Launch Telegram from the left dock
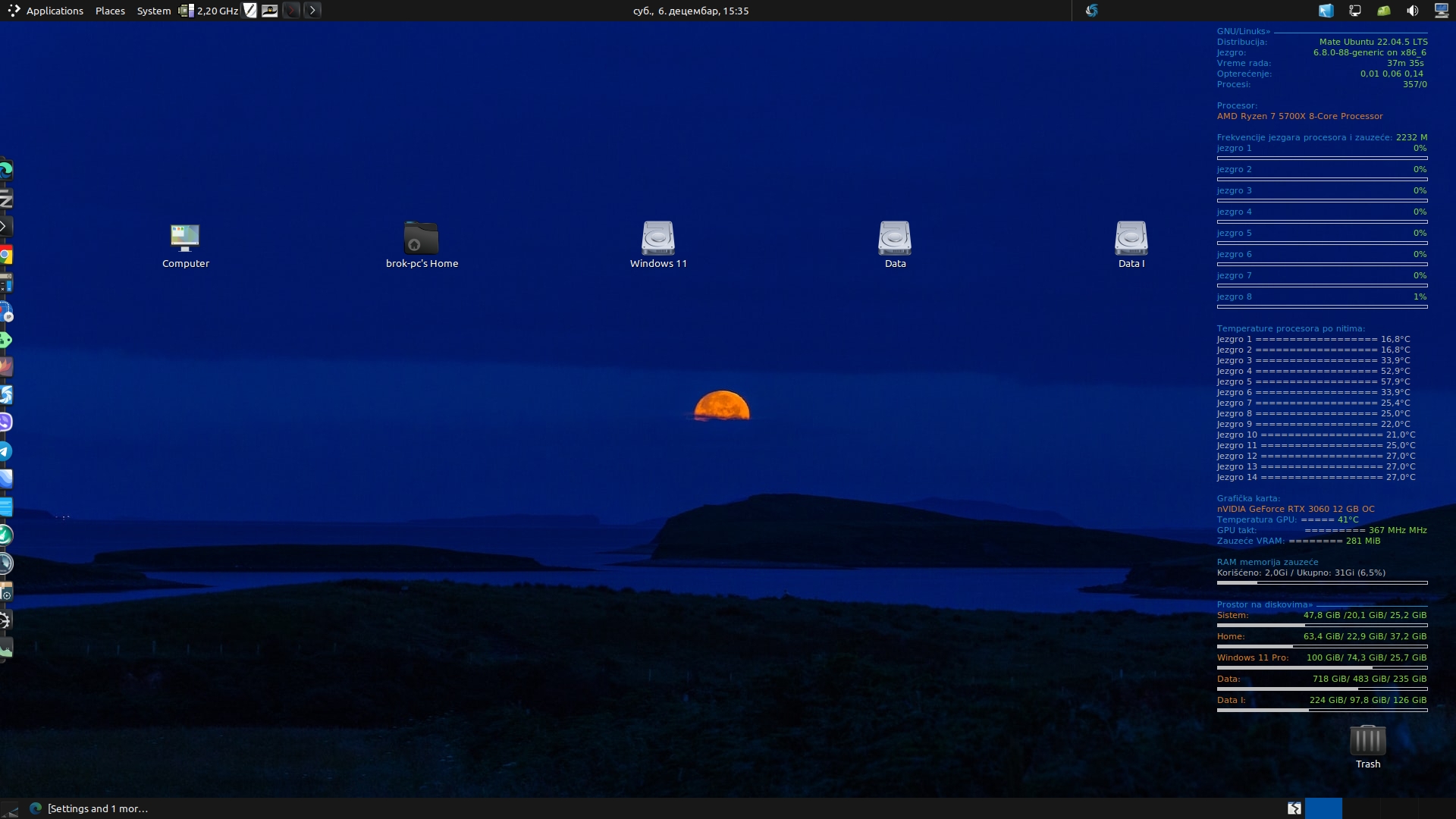The width and height of the screenshot is (1456, 819). [x=5, y=452]
